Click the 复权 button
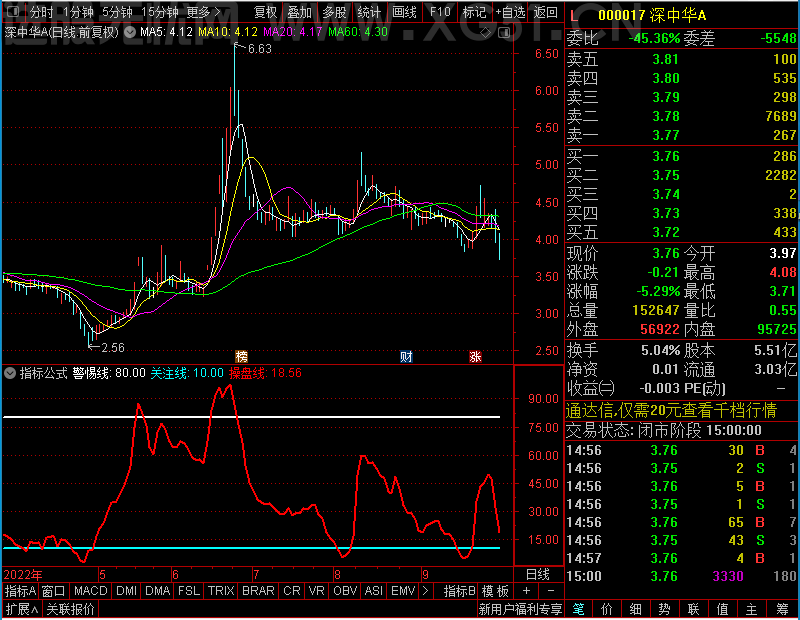 [x=265, y=12]
